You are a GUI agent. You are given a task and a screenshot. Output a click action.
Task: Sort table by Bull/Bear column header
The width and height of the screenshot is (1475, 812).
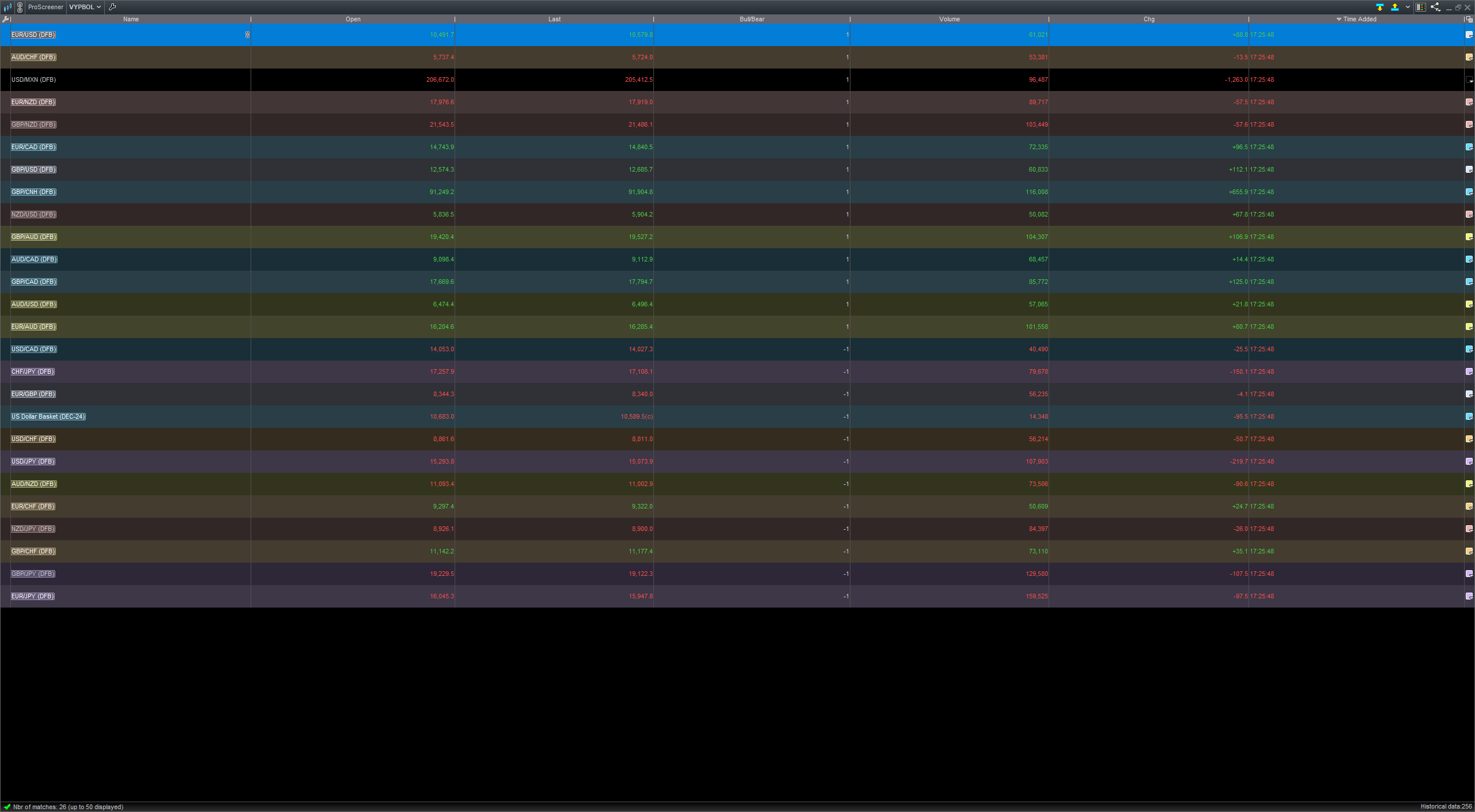(752, 20)
